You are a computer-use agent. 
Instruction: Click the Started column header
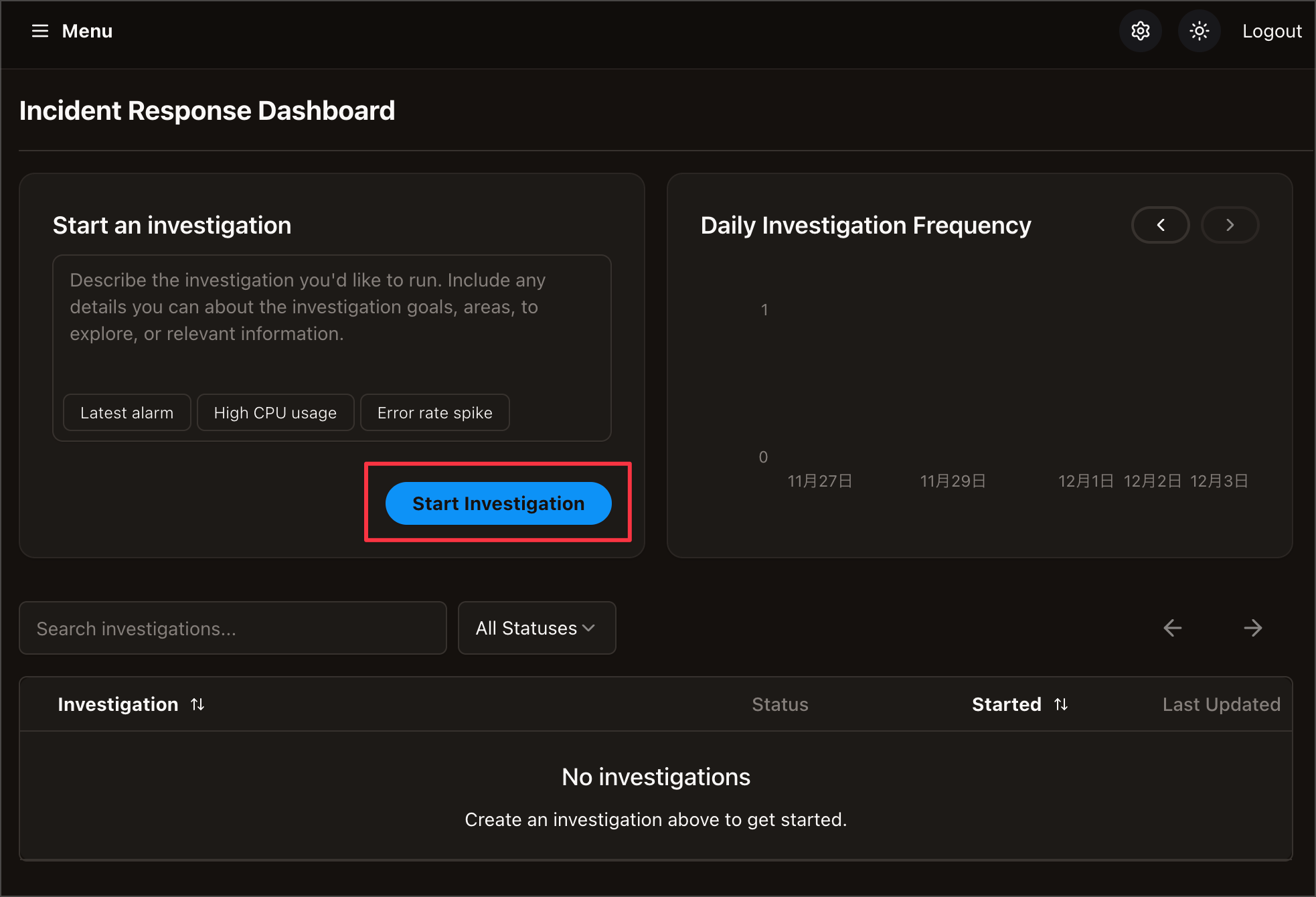tap(1006, 704)
